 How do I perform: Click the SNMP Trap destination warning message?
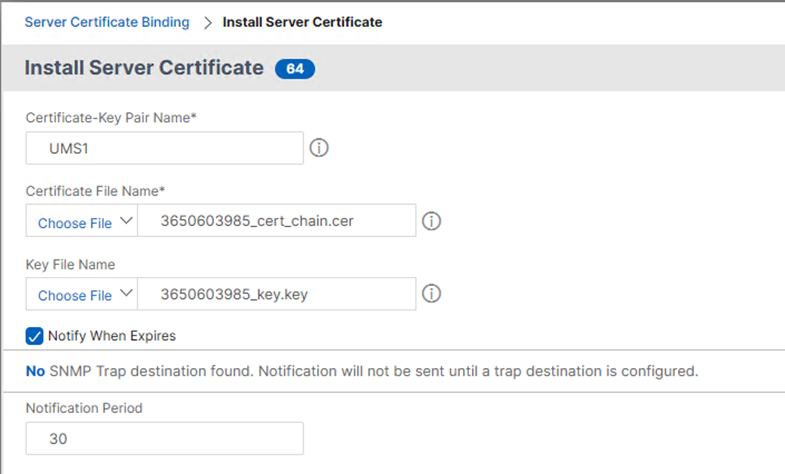[x=360, y=371]
